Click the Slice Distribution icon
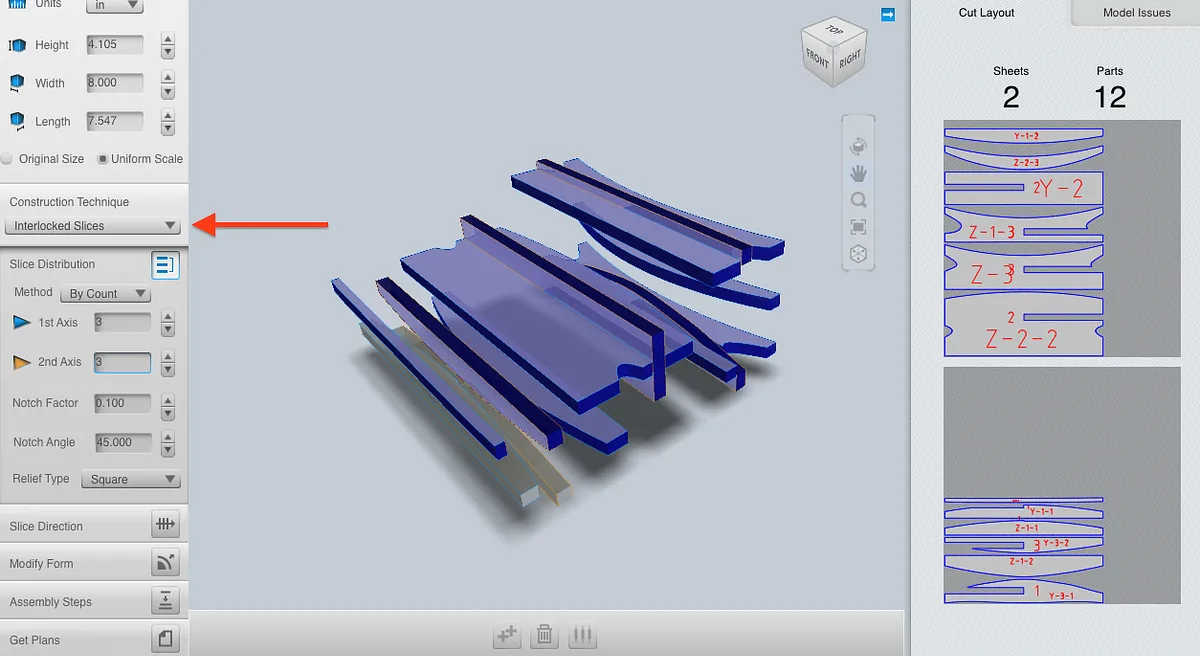The image size is (1200, 656). click(x=165, y=265)
